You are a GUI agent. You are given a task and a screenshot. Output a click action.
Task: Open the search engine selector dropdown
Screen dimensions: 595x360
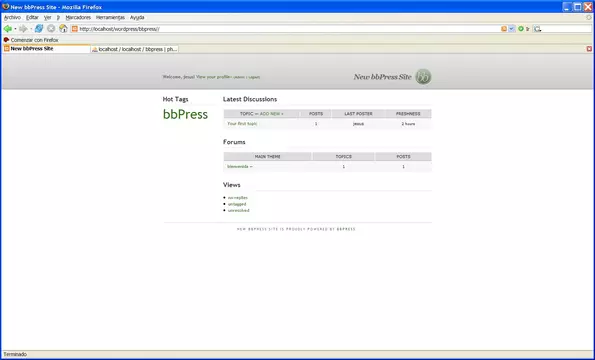(x=537, y=29)
